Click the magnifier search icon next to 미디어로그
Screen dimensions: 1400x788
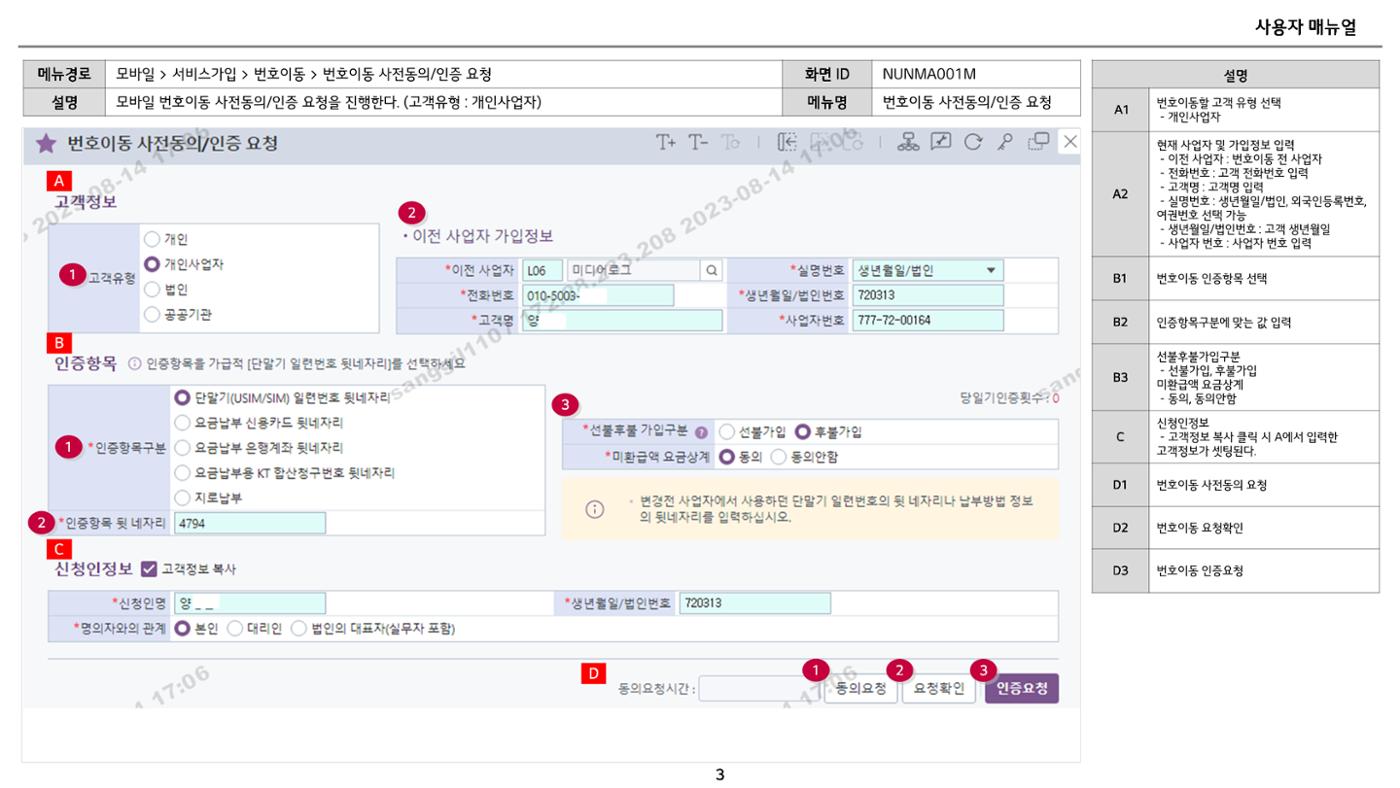[x=710, y=270]
